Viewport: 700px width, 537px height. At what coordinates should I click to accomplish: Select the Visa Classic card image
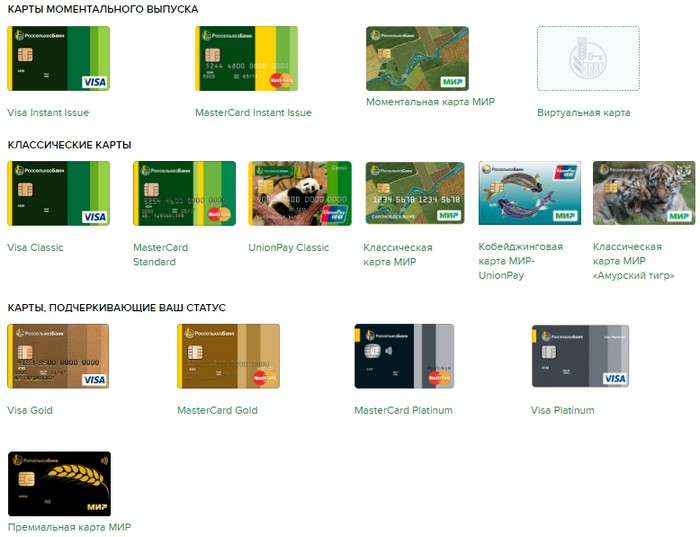pyautogui.click(x=58, y=193)
